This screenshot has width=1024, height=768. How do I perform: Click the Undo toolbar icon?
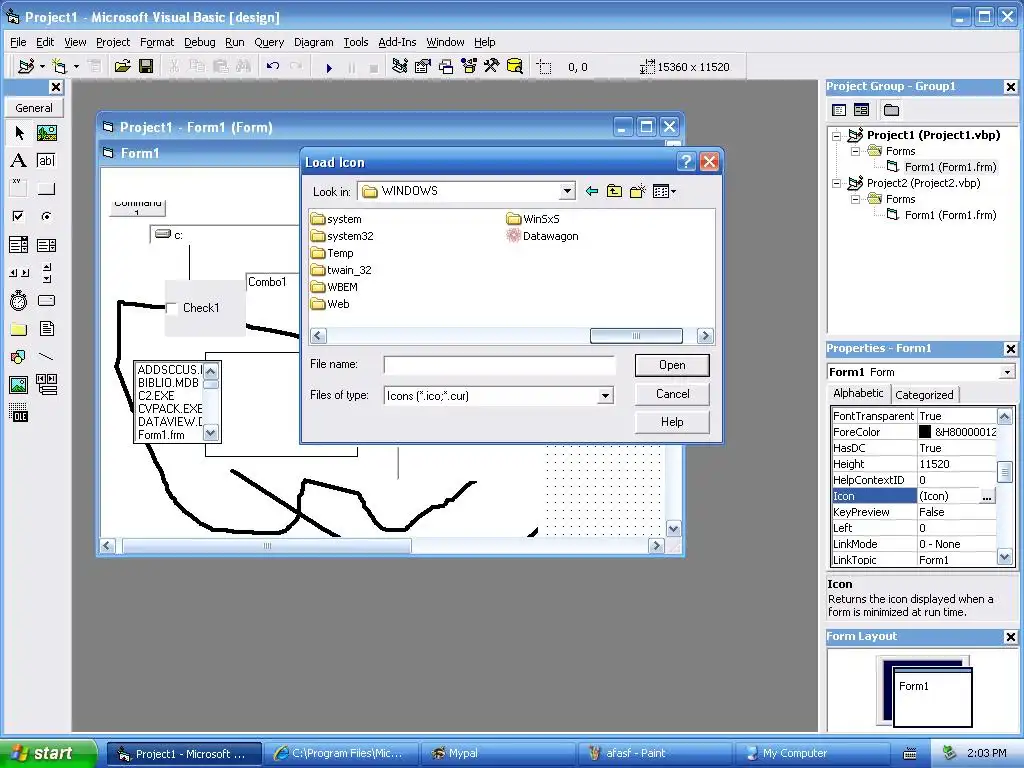(x=273, y=66)
